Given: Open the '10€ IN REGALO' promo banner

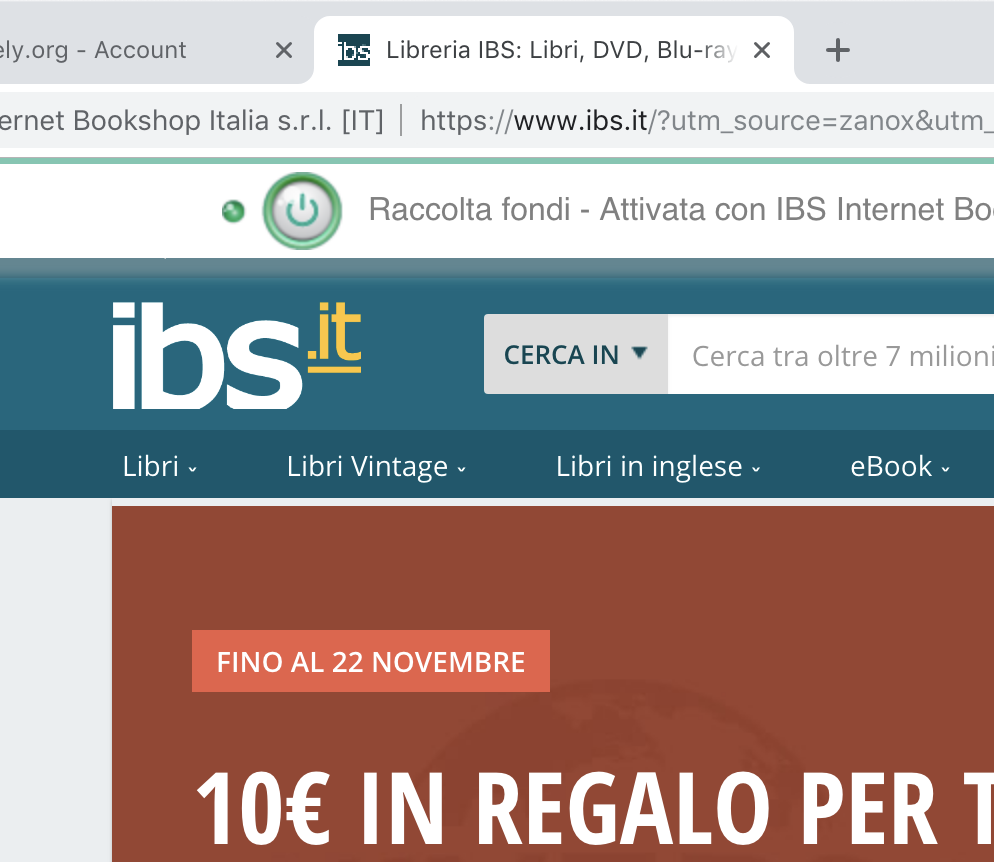Looking at the screenshot, I should tap(553, 684).
